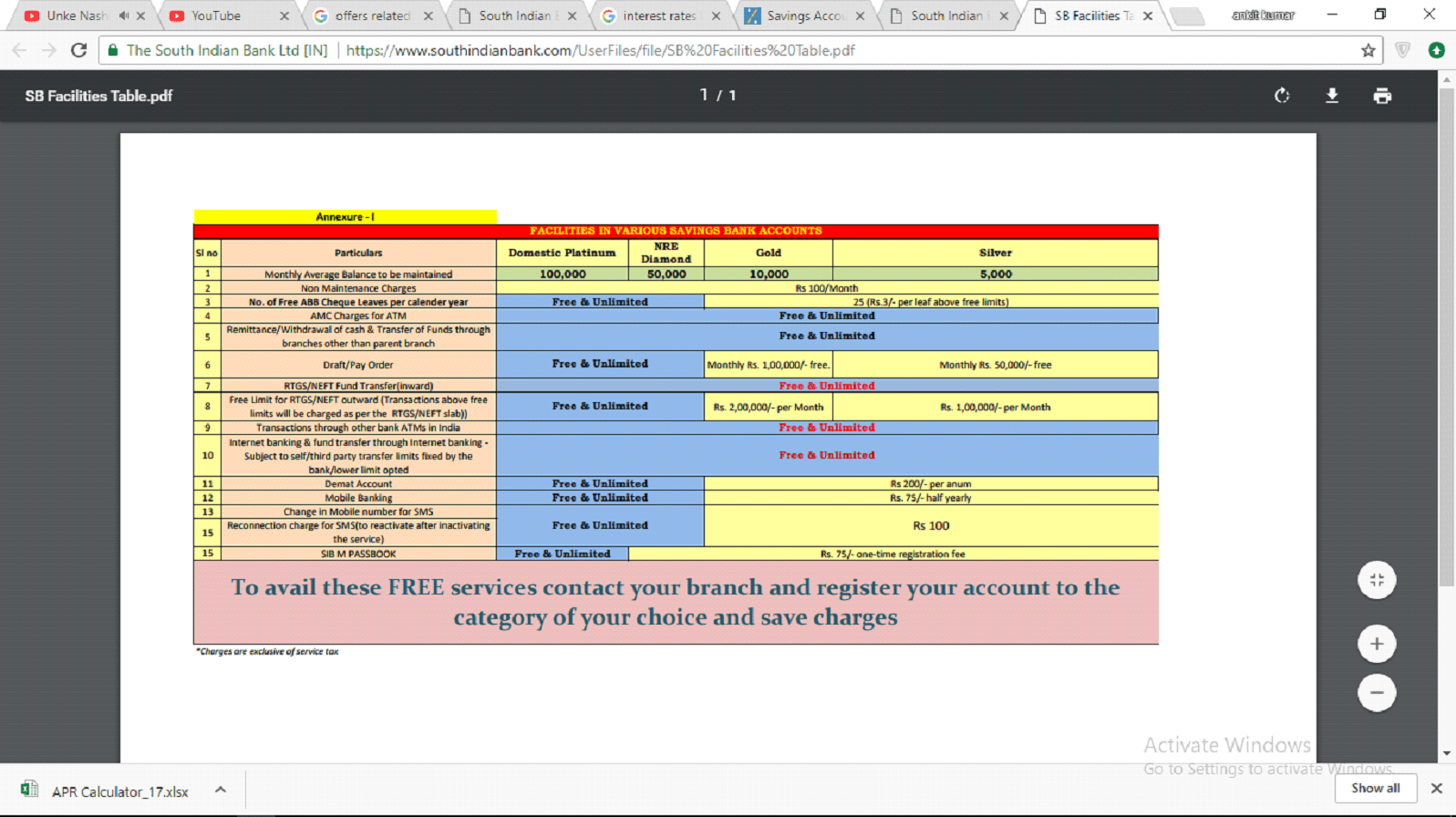The image size is (1456, 817).
Task: Click 'SB Facilities Table.pdf' title text
Action: coord(98,96)
